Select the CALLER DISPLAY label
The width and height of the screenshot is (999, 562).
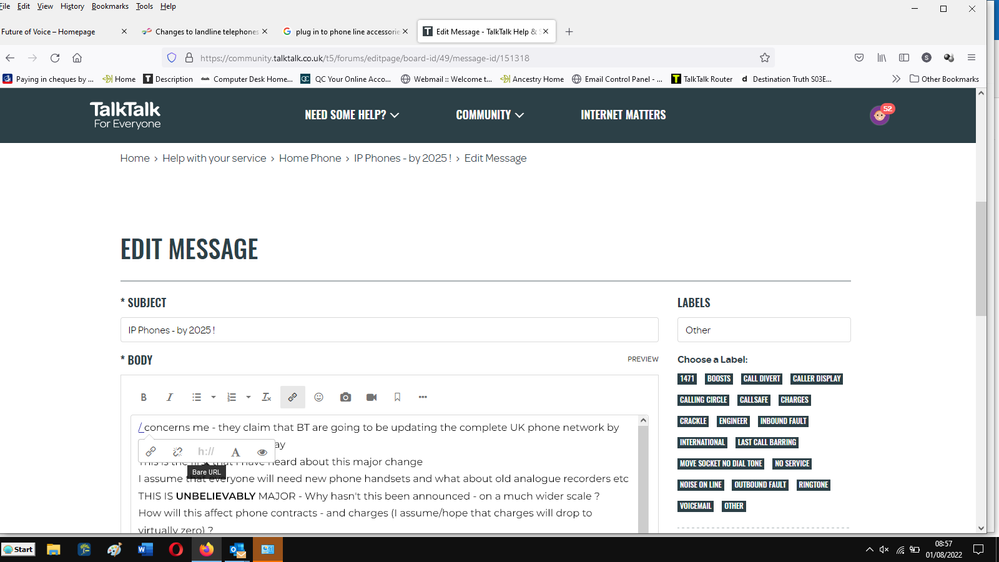pyautogui.click(x=817, y=378)
